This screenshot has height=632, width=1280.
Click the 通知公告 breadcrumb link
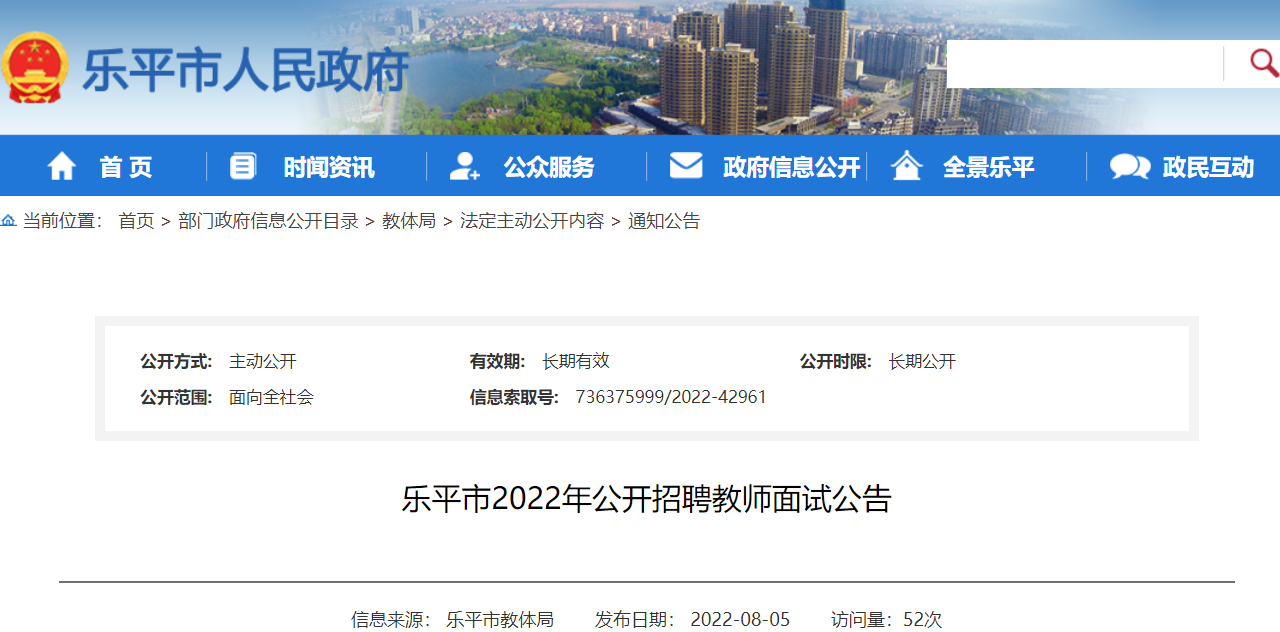tap(664, 221)
